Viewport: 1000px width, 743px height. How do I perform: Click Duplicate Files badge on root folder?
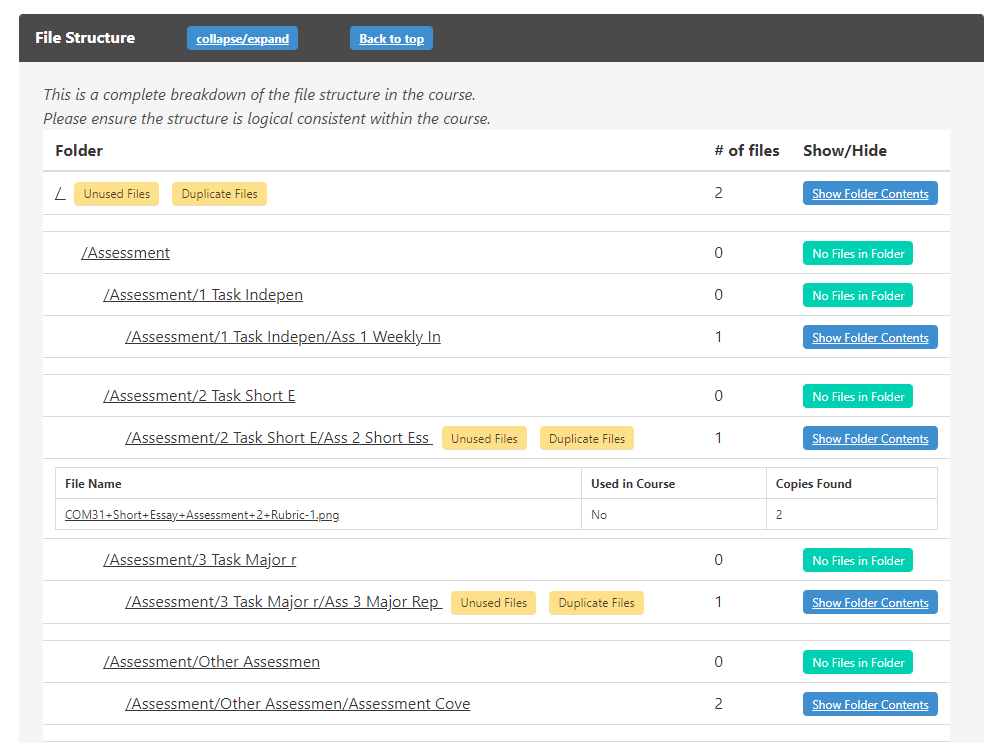[x=219, y=194]
